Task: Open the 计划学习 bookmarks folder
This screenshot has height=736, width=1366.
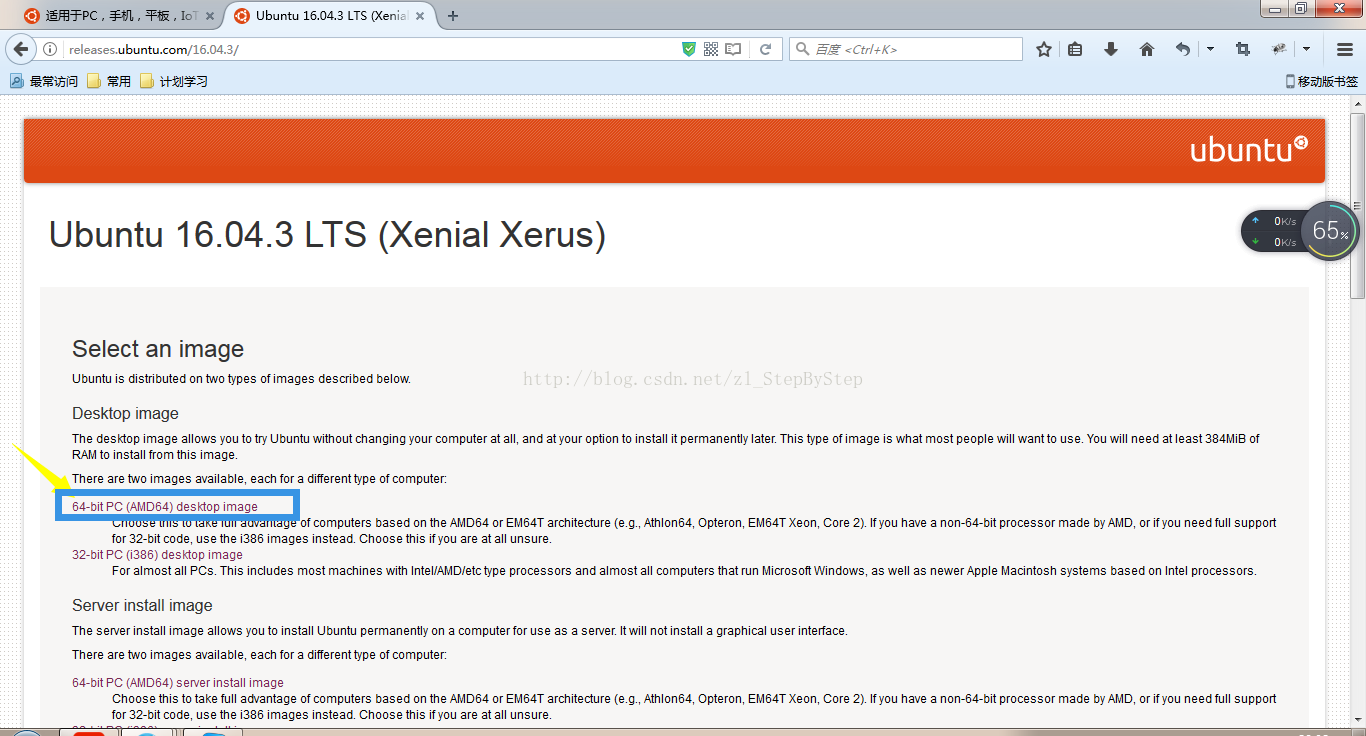Action: tap(174, 81)
